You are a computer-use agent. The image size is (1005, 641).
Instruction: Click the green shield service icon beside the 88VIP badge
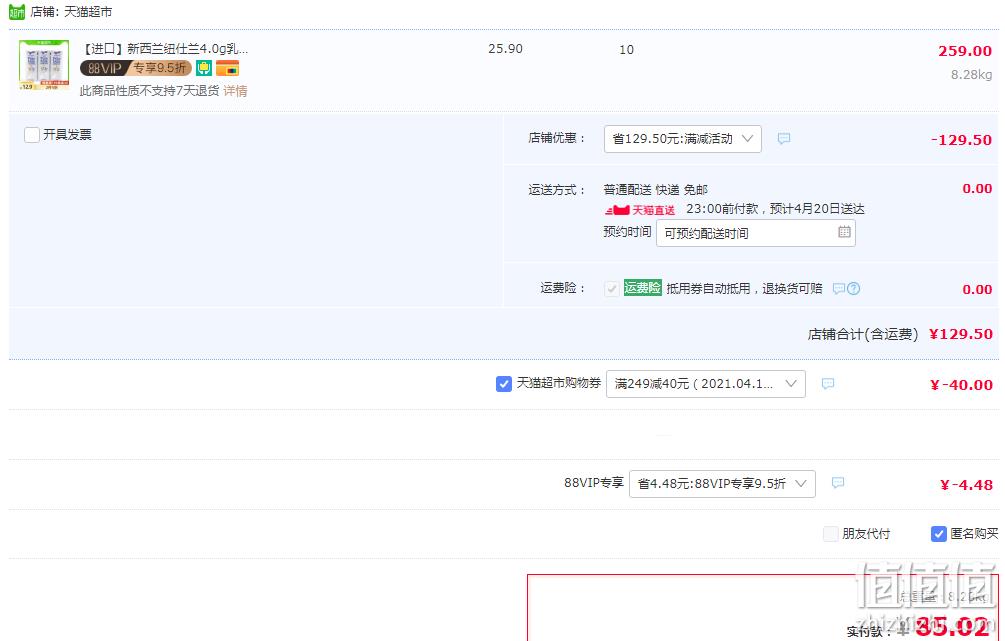pyautogui.click(x=204, y=68)
